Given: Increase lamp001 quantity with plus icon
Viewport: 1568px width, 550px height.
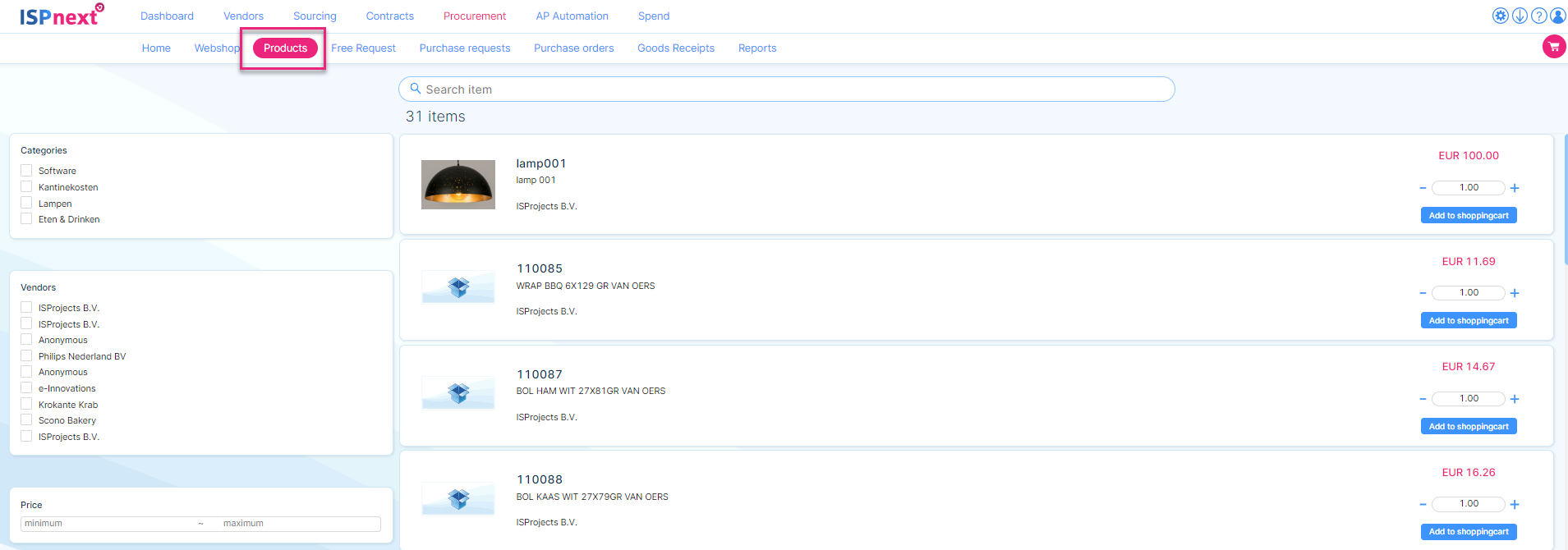Looking at the screenshot, I should click(1515, 188).
